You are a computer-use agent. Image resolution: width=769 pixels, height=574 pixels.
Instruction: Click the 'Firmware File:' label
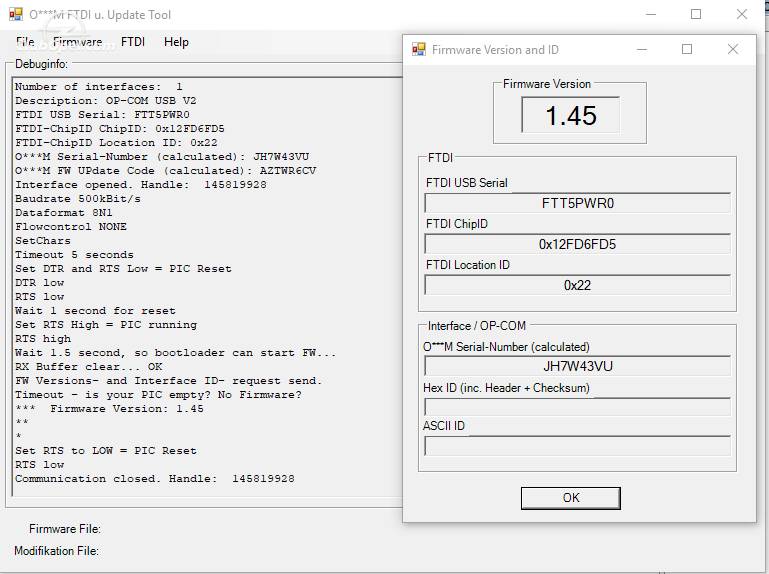(65, 529)
